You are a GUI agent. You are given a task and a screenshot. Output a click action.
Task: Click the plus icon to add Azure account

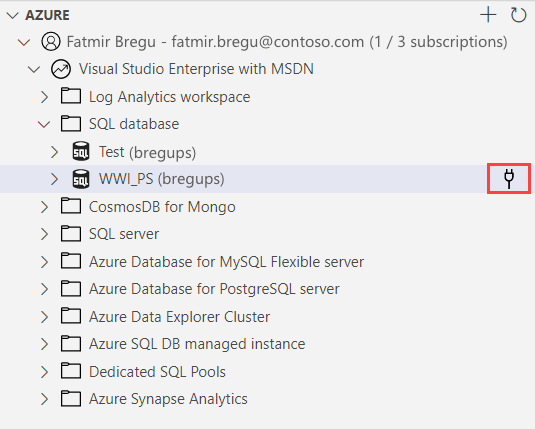[488, 15]
